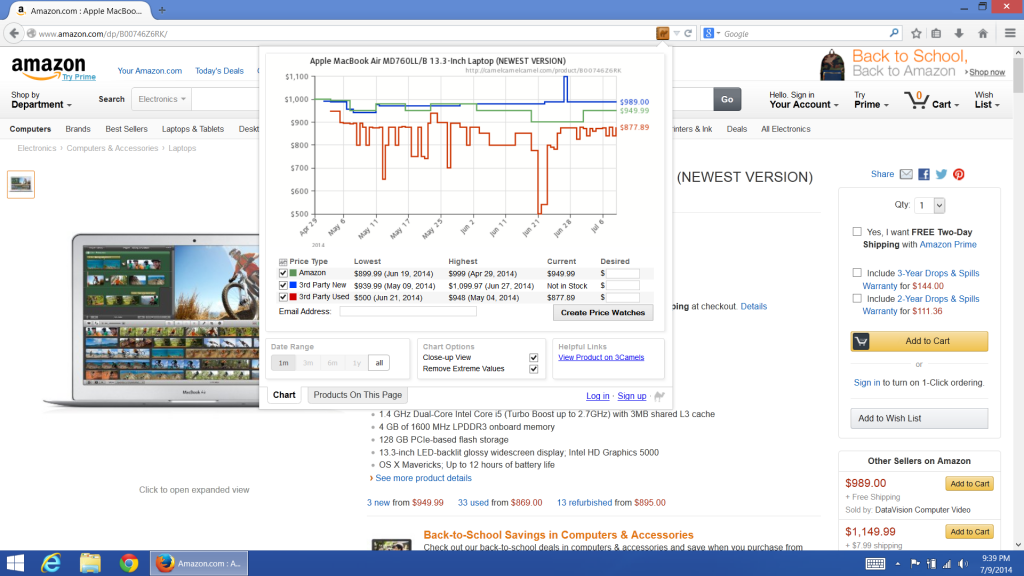Toggle the 3rd Party Used checkbox
The height and width of the screenshot is (576, 1024).
[283, 297]
